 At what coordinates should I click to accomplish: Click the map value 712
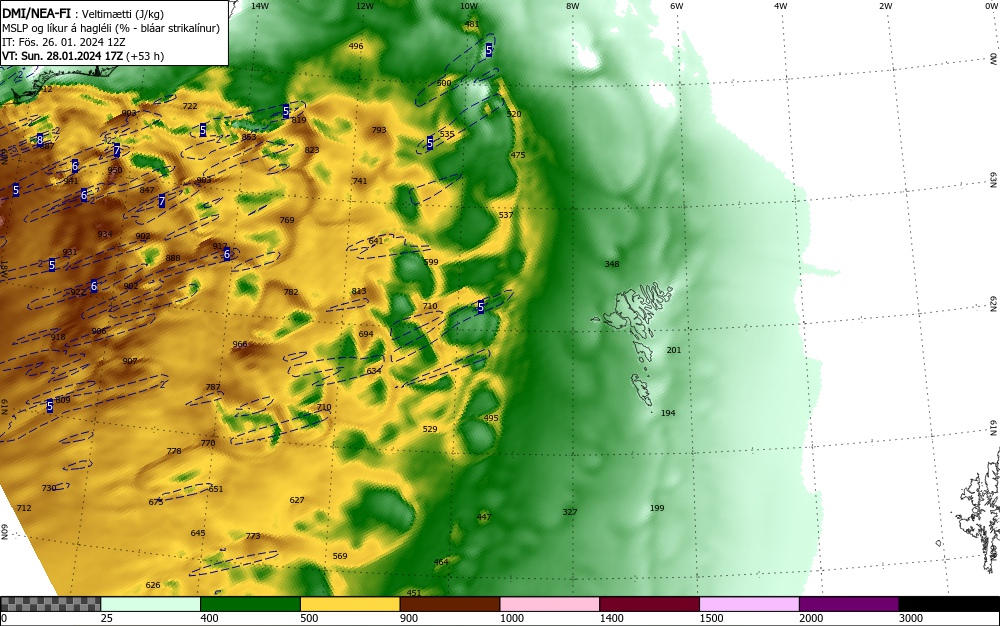click(24, 508)
